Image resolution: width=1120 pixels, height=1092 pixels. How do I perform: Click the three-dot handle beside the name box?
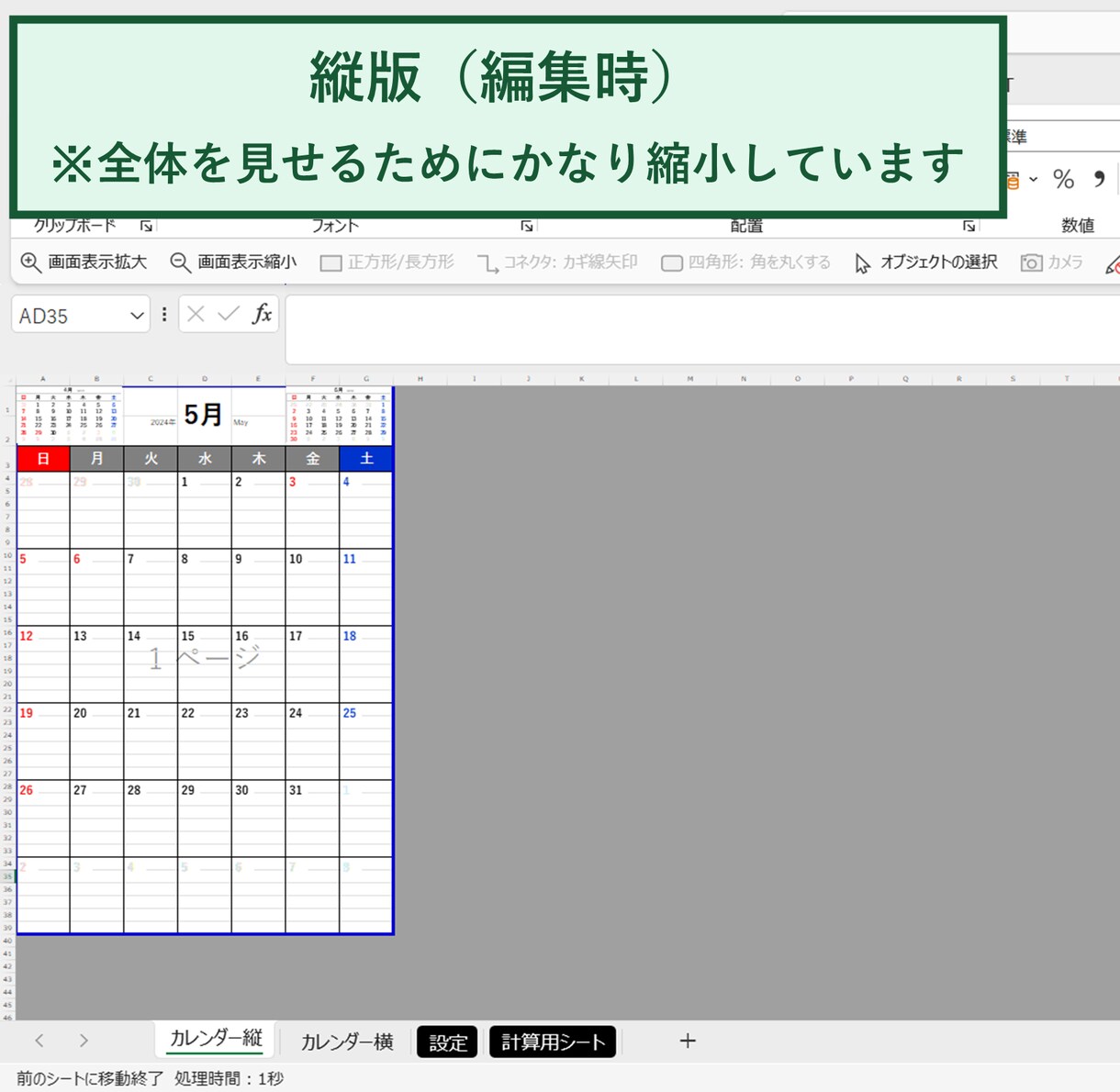[x=164, y=315]
